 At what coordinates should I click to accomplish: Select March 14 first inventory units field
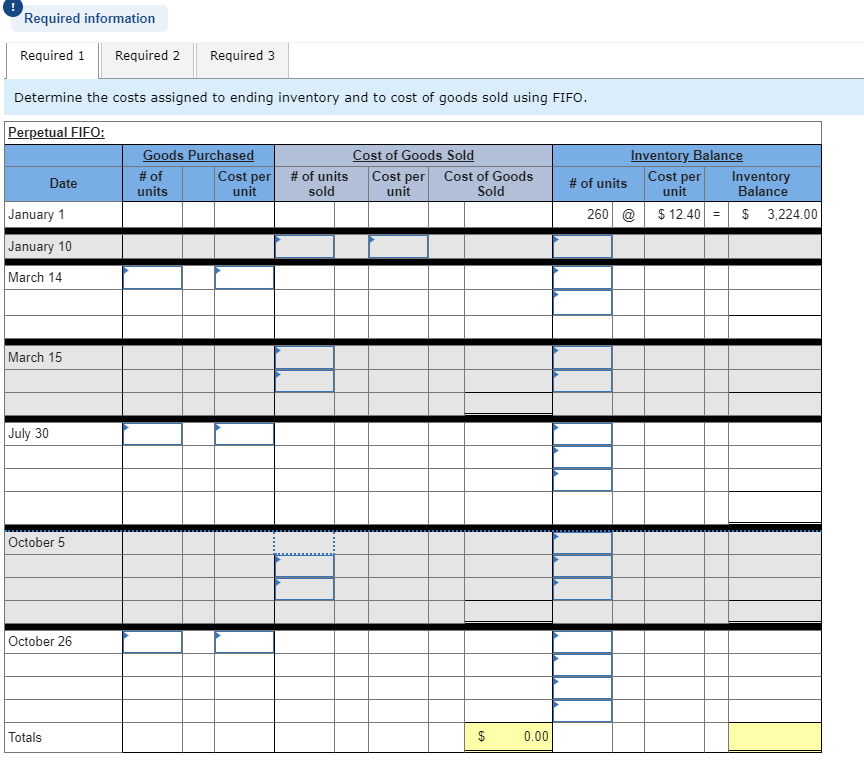(582, 278)
